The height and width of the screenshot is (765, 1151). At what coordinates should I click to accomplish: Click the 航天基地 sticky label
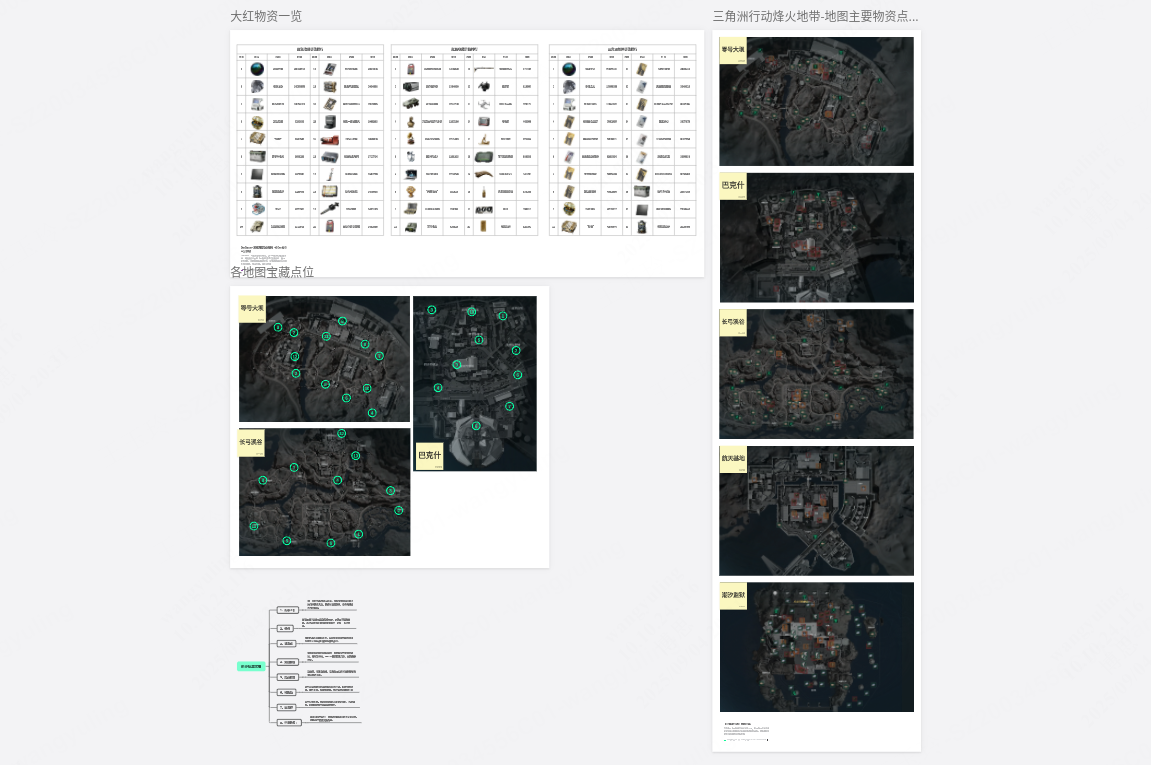click(x=733, y=459)
